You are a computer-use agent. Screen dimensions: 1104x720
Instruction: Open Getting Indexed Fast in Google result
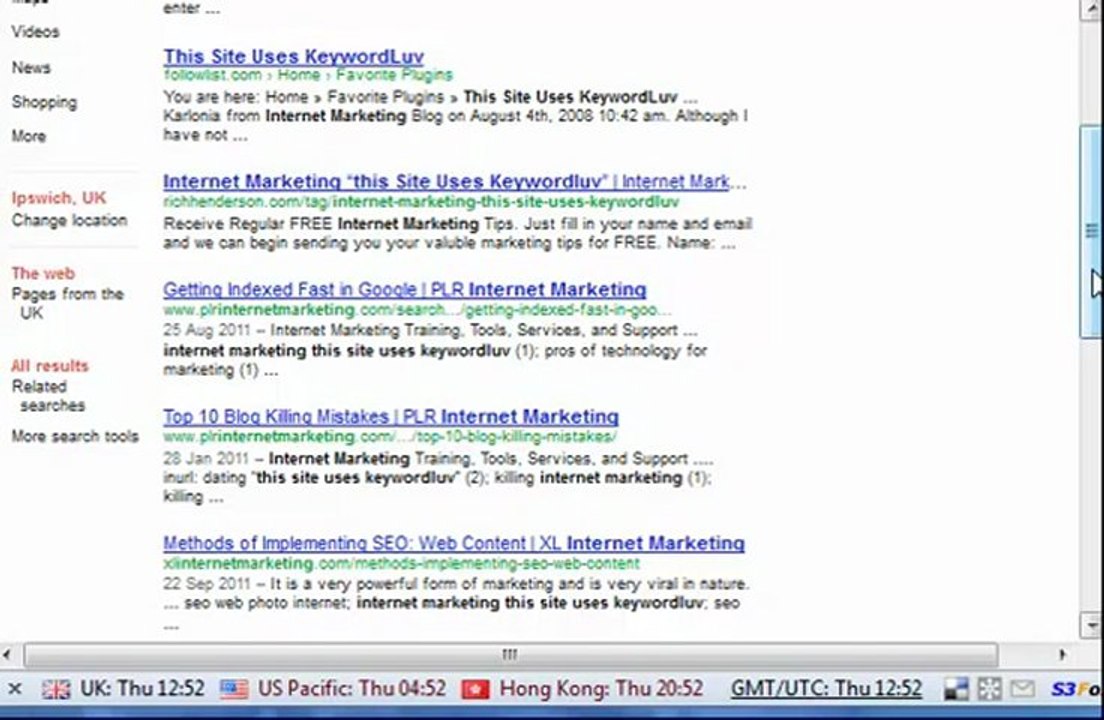(405, 289)
